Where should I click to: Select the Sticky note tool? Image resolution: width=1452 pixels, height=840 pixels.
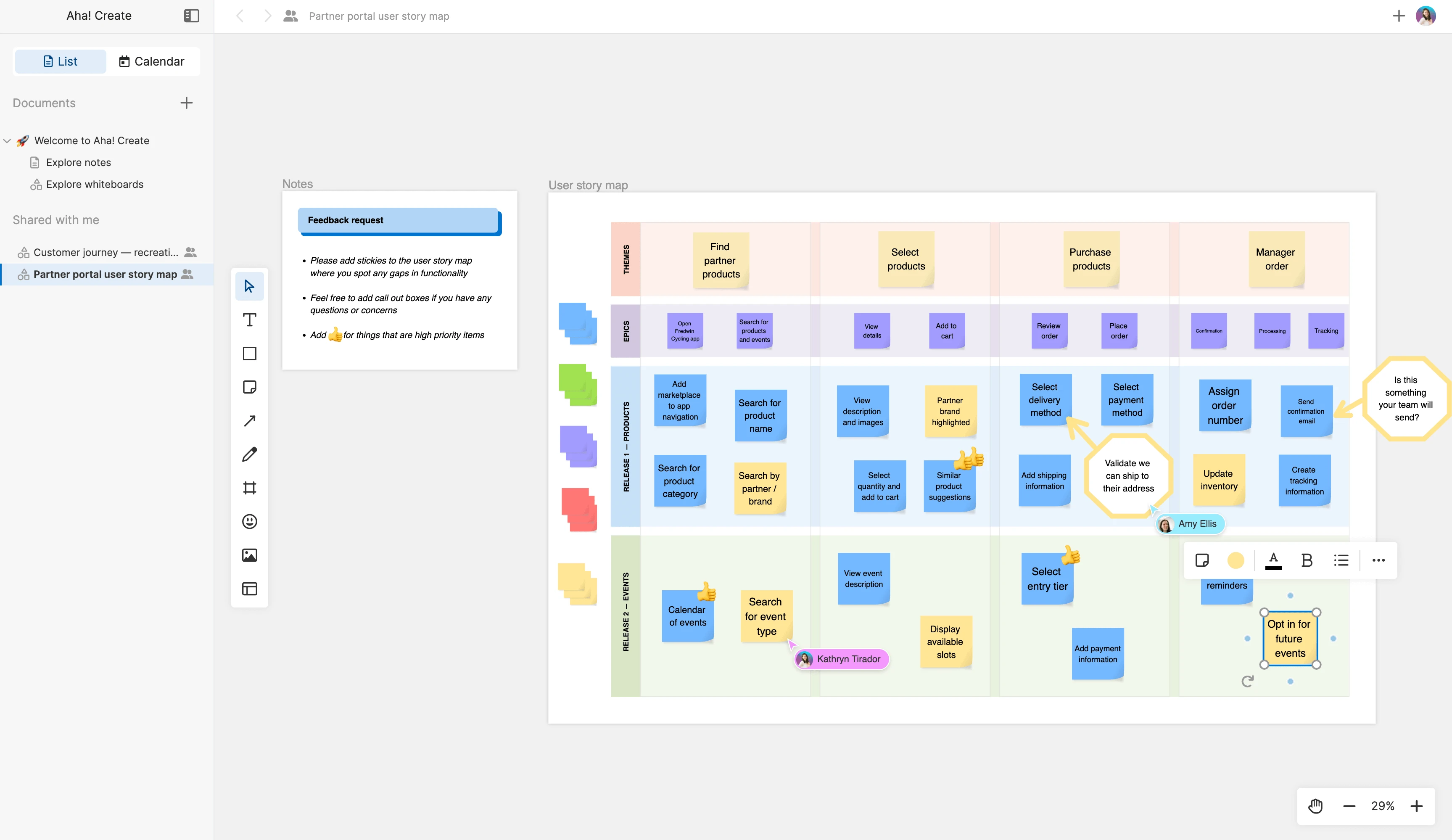249,387
